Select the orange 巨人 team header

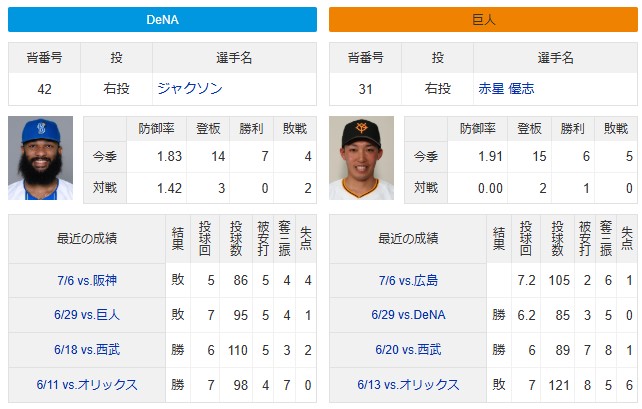coord(484,19)
